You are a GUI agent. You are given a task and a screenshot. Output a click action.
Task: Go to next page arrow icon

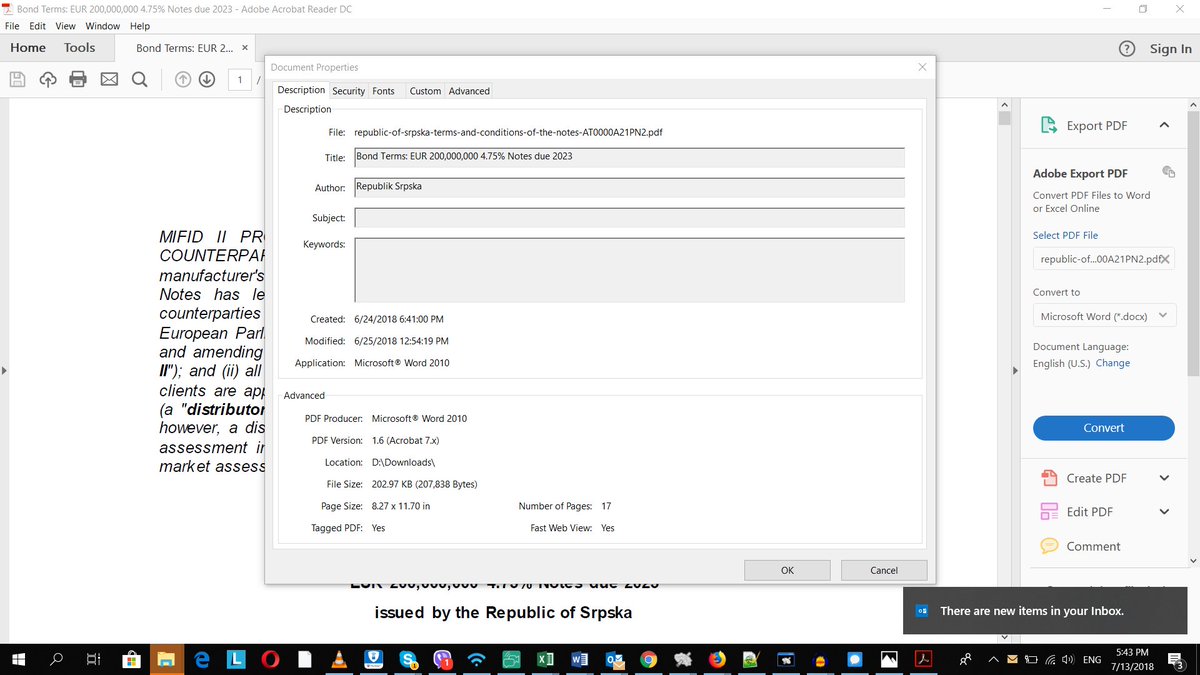pos(207,80)
